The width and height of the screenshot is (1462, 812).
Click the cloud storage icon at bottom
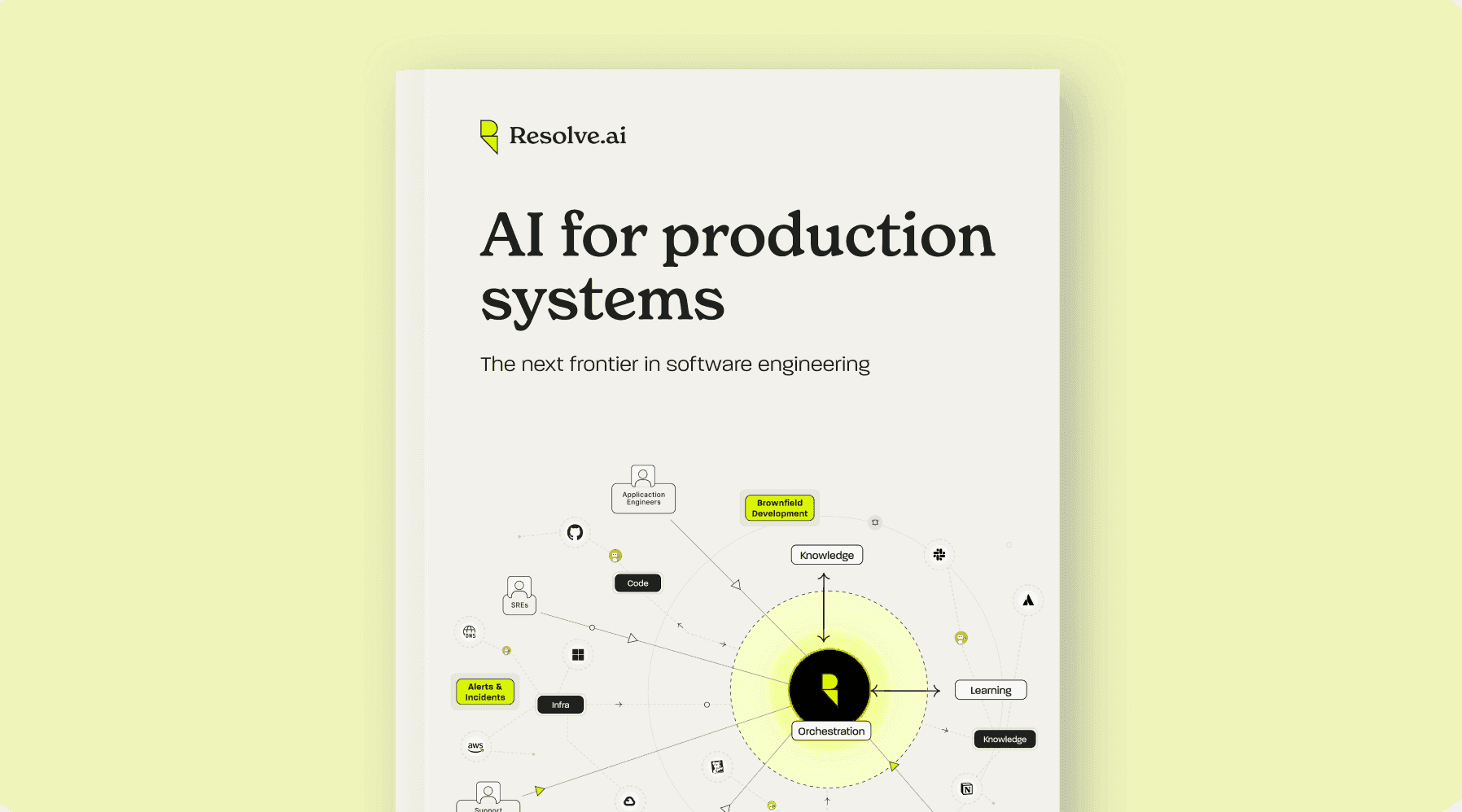point(633,800)
